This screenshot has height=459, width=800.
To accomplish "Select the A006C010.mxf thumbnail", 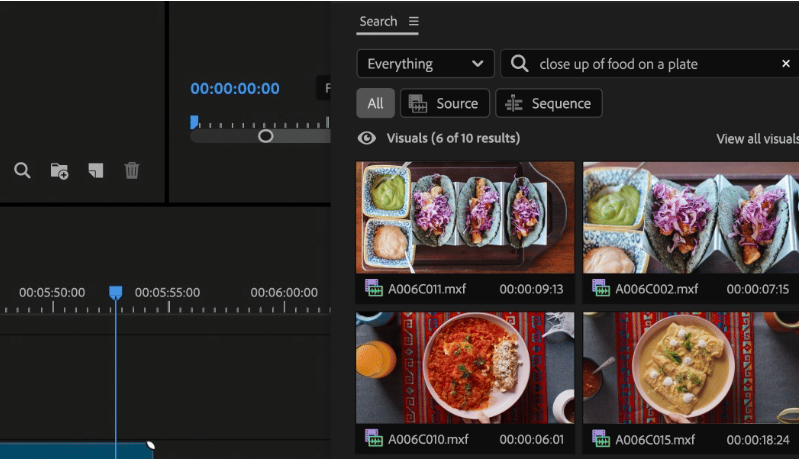I will click(x=465, y=367).
